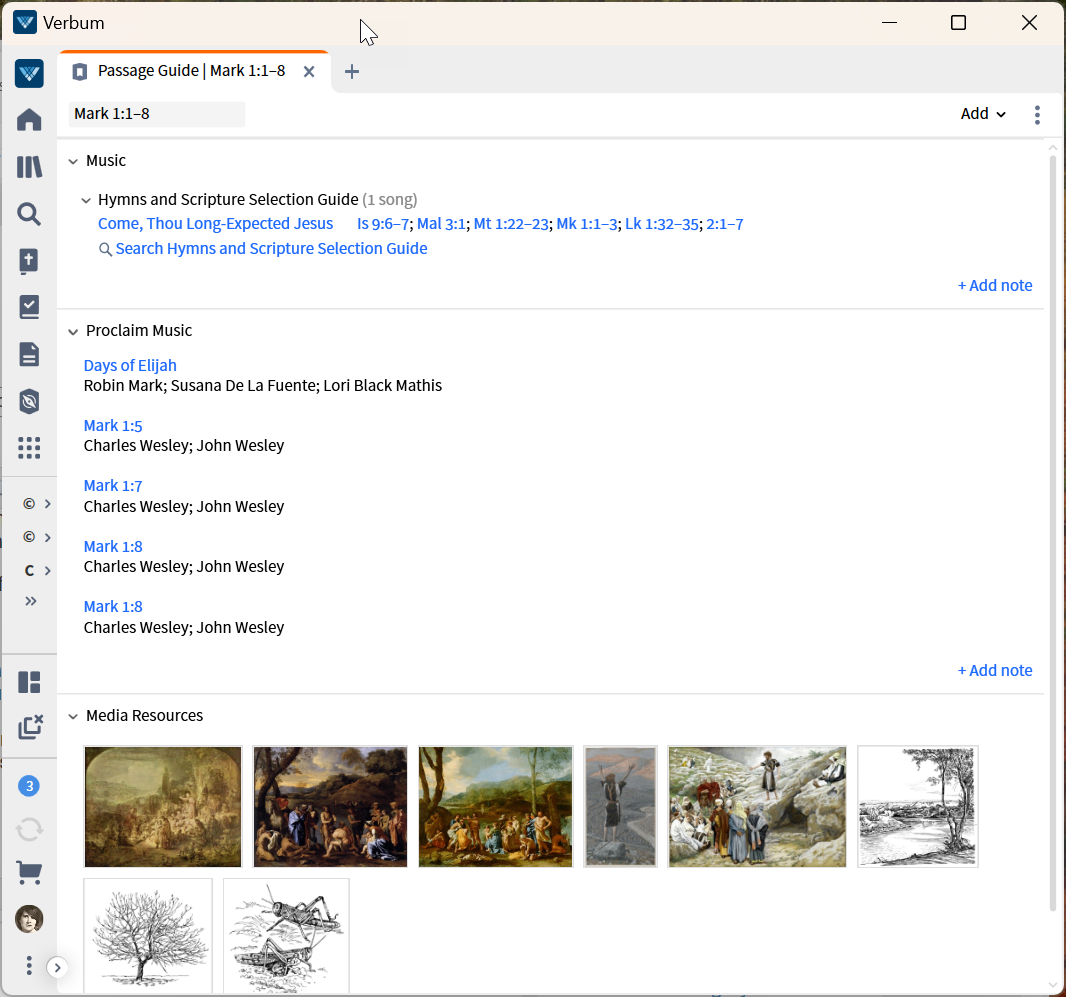
Task: Collapse Hymns and Scripture Selection Guide
Action: (x=87, y=200)
